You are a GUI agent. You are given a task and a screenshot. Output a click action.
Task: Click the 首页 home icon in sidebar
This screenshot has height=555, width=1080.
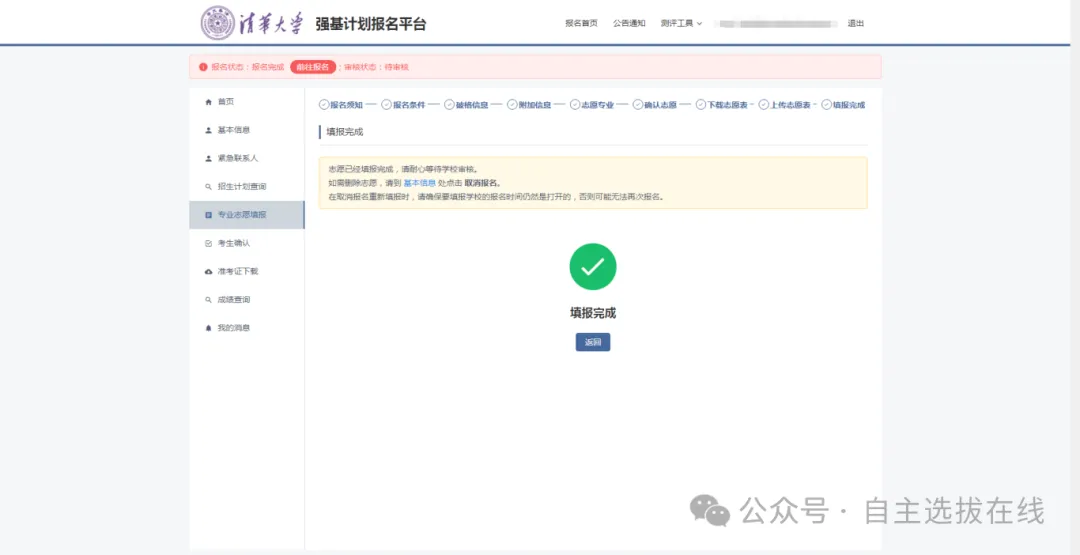(x=208, y=102)
